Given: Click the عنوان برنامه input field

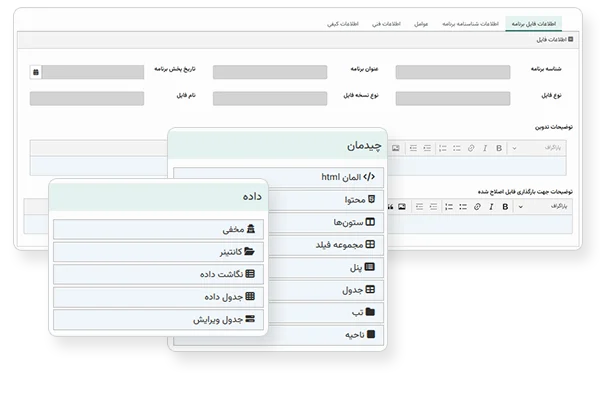Looking at the screenshot, I should [x=270, y=72].
